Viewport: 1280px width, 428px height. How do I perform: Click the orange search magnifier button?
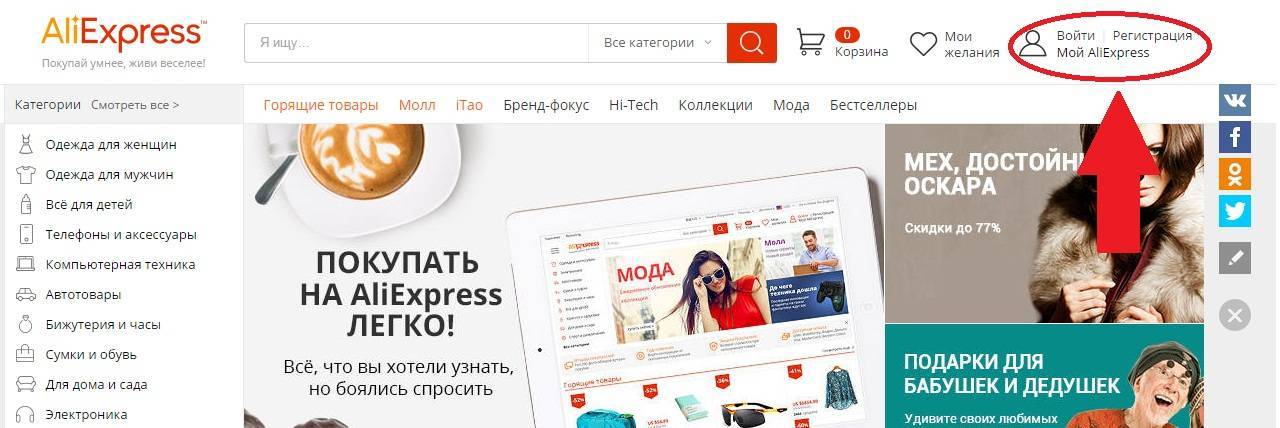[752, 43]
